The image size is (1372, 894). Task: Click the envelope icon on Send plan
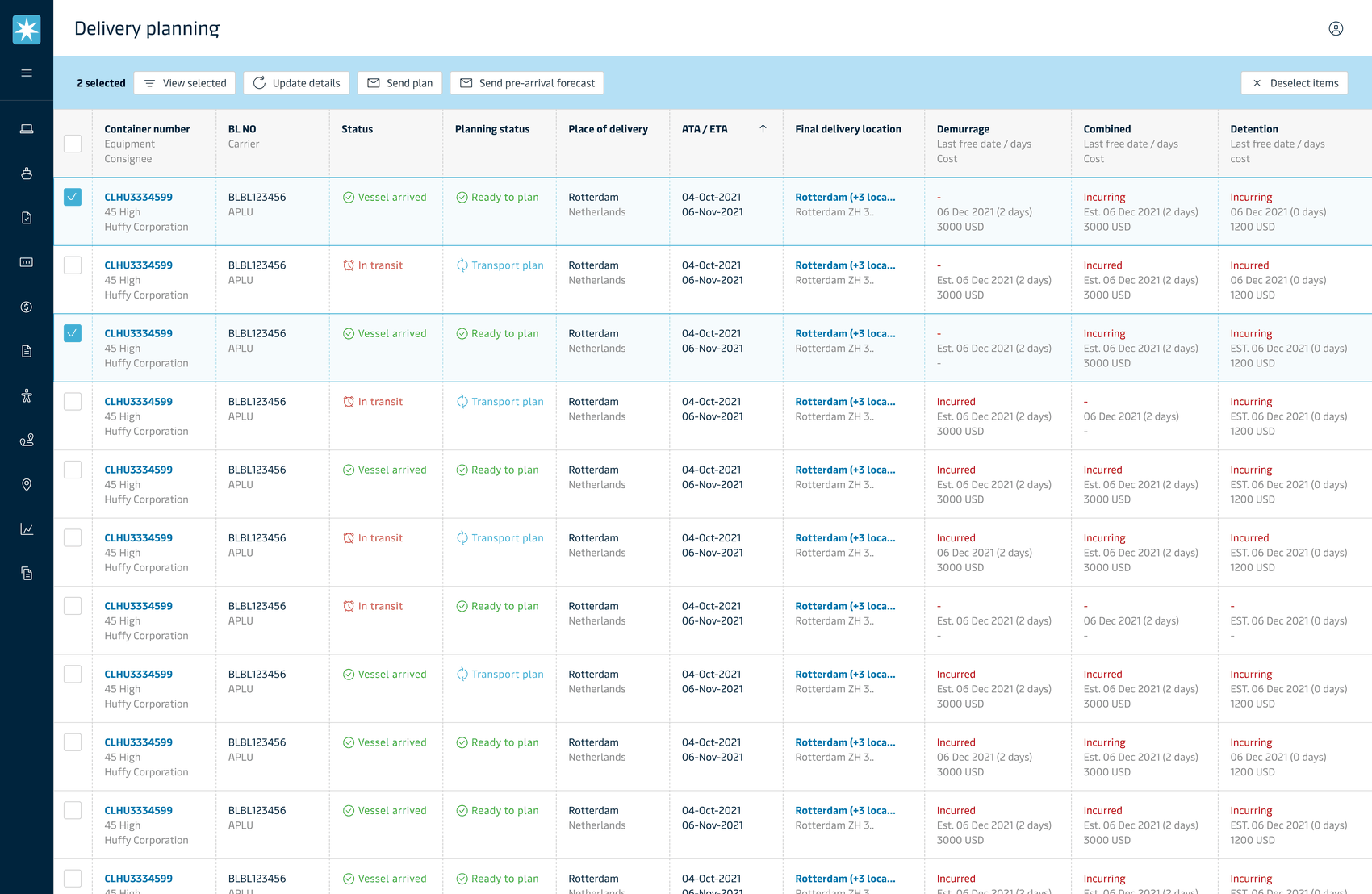[x=374, y=83]
